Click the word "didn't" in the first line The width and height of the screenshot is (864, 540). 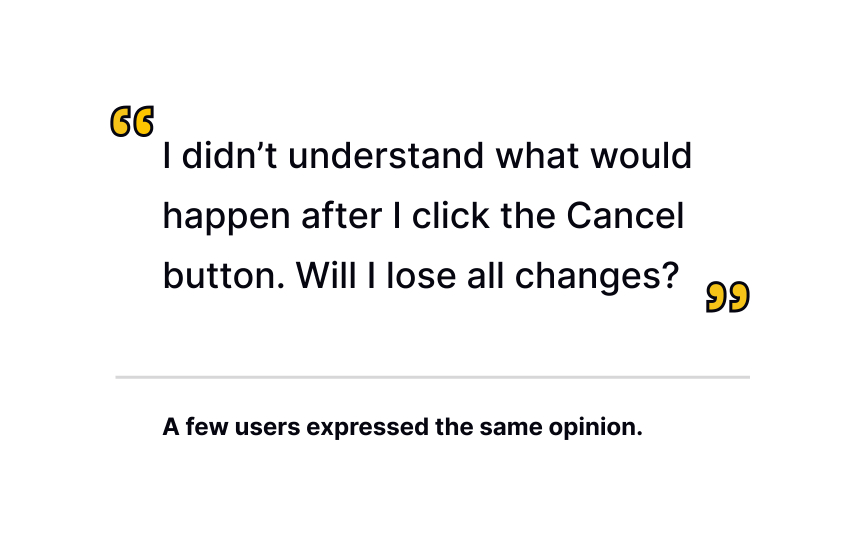229,155
